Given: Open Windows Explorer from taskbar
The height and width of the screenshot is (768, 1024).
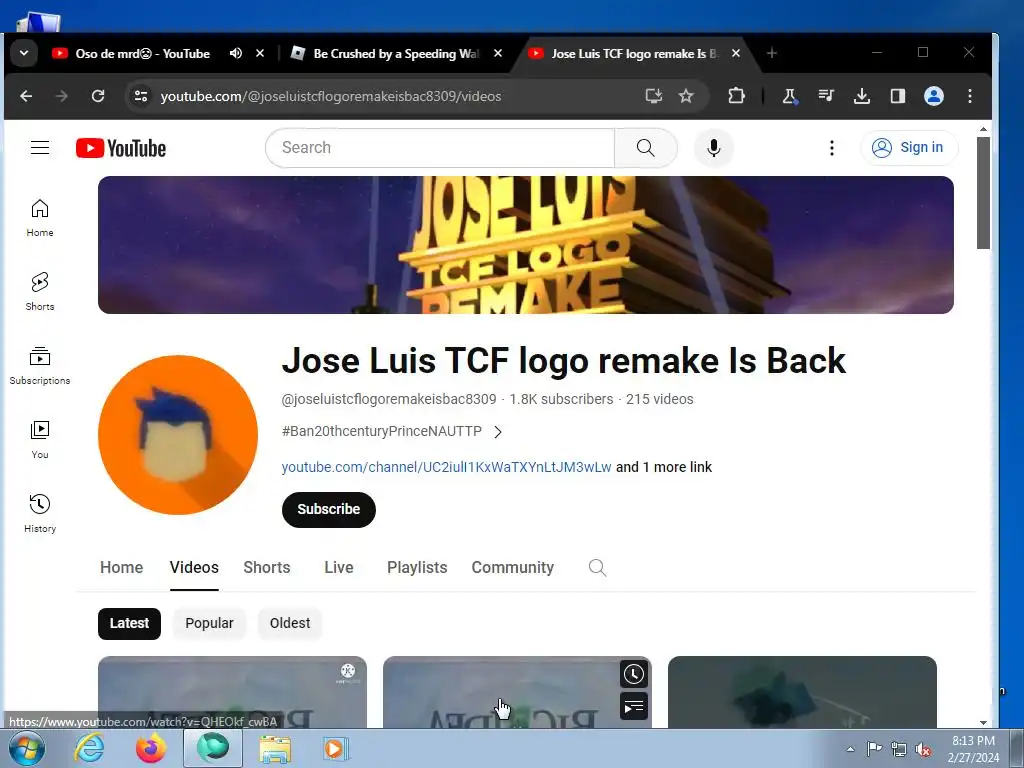Looking at the screenshot, I should coord(275,748).
